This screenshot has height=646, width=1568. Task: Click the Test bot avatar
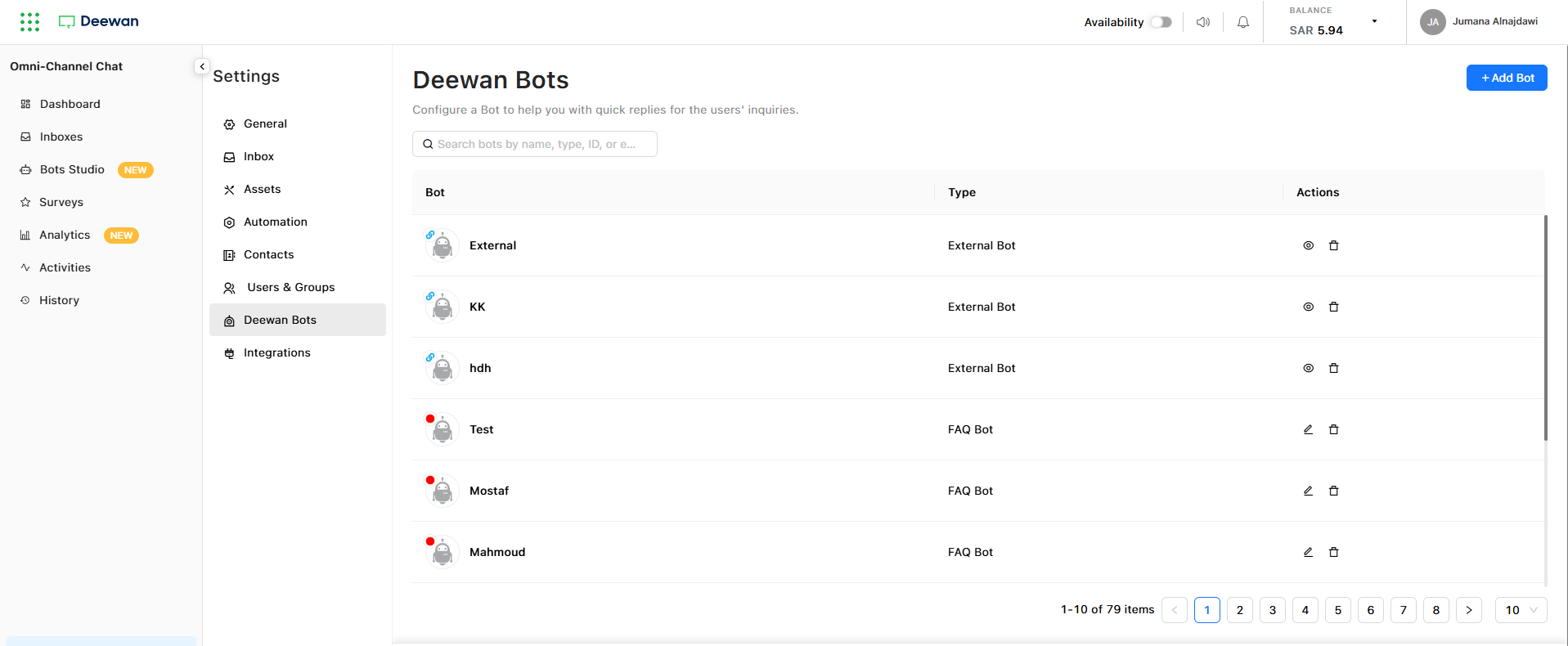442,429
